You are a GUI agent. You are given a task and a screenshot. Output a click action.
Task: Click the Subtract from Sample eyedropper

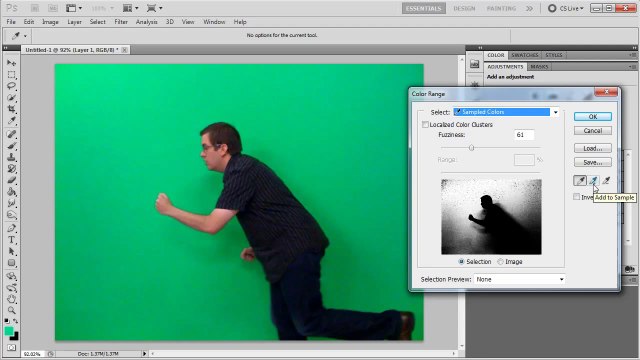[x=606, y=180]
